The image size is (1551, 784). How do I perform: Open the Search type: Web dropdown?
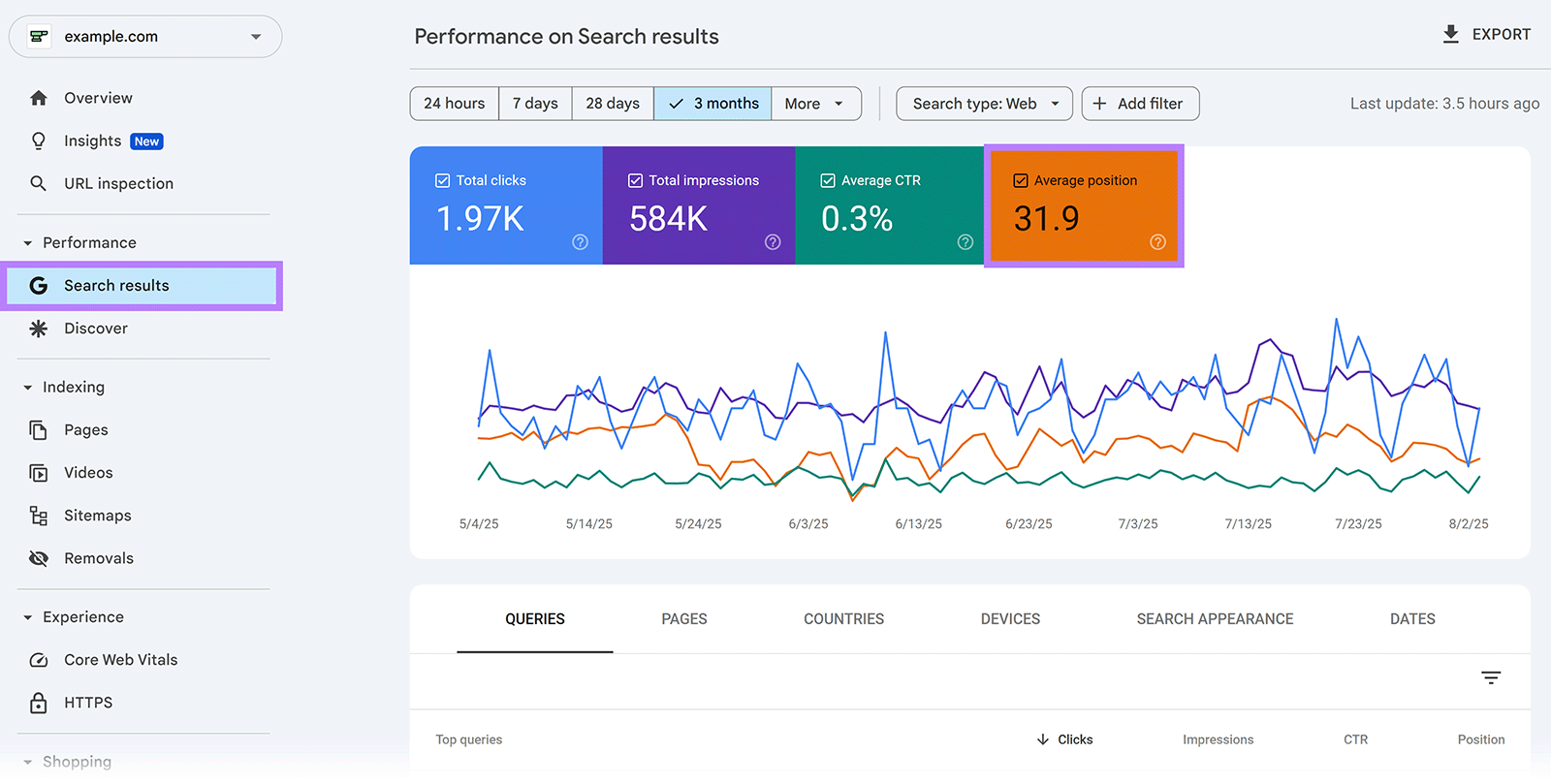pos(984,104)
